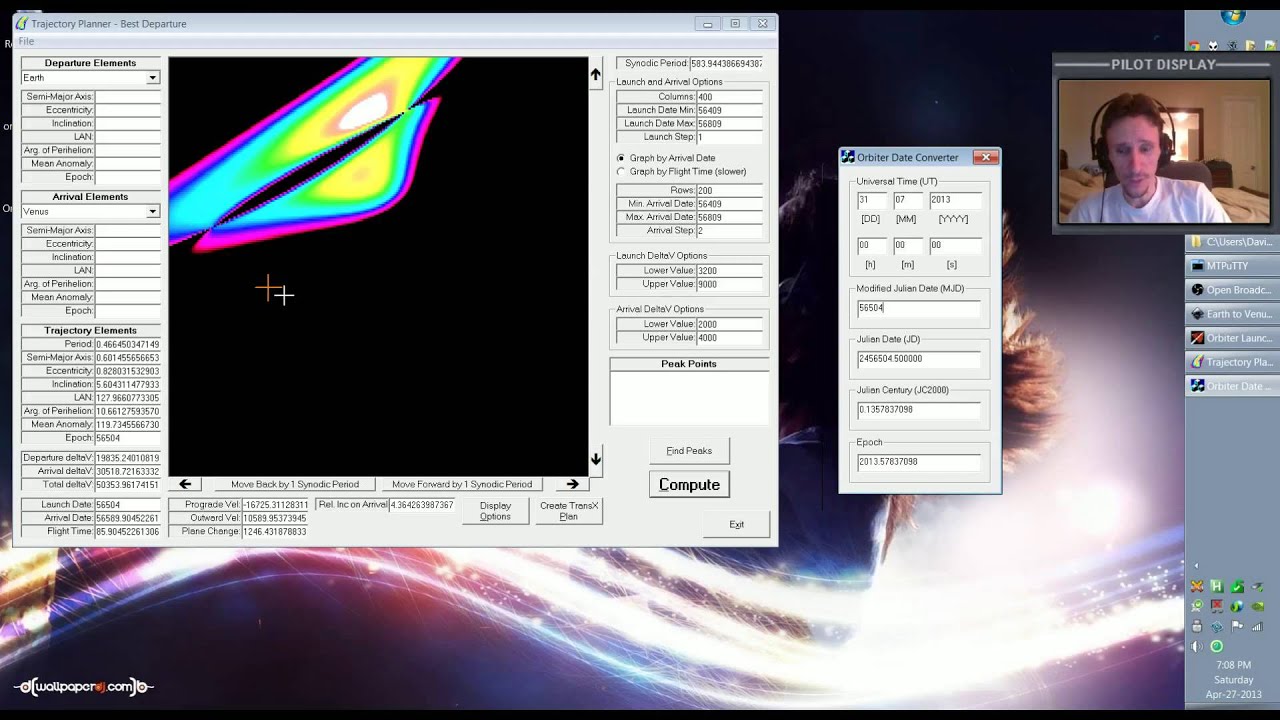Click the Julian Date (JD) field
1280x720 pixels.
918,359
